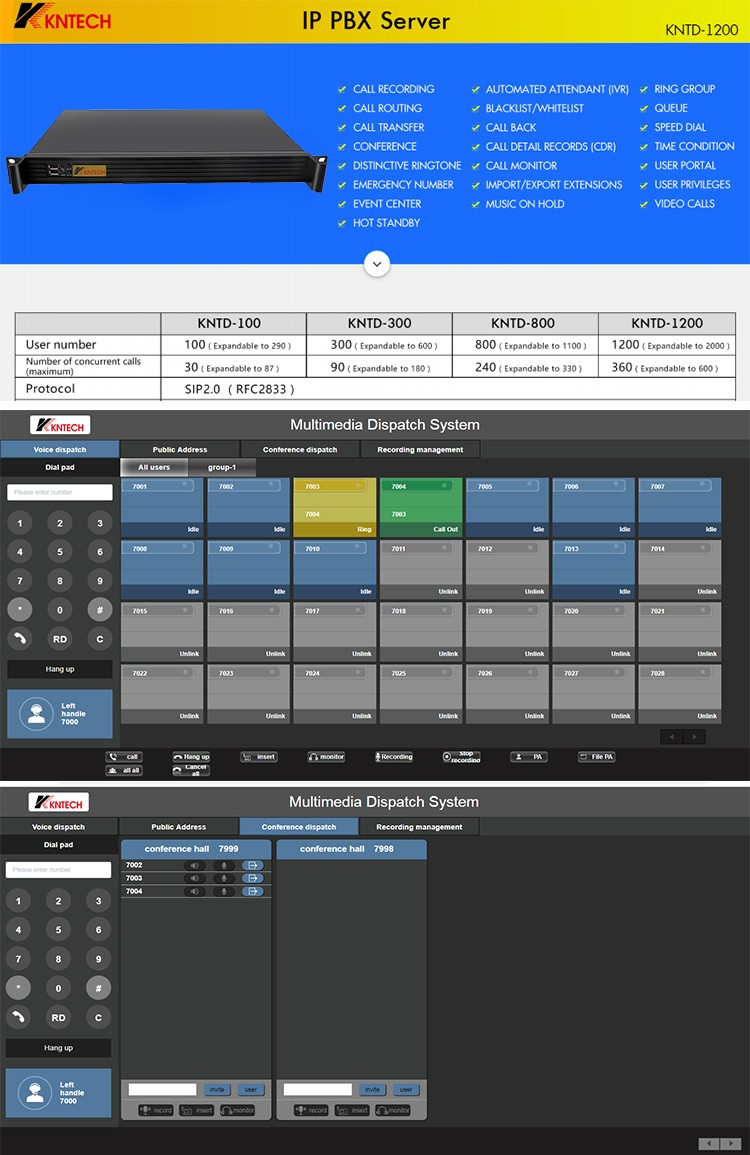Remove member 7002 using its exit arrow
The image size is (750, 1155).
click(x=252, y=865)
